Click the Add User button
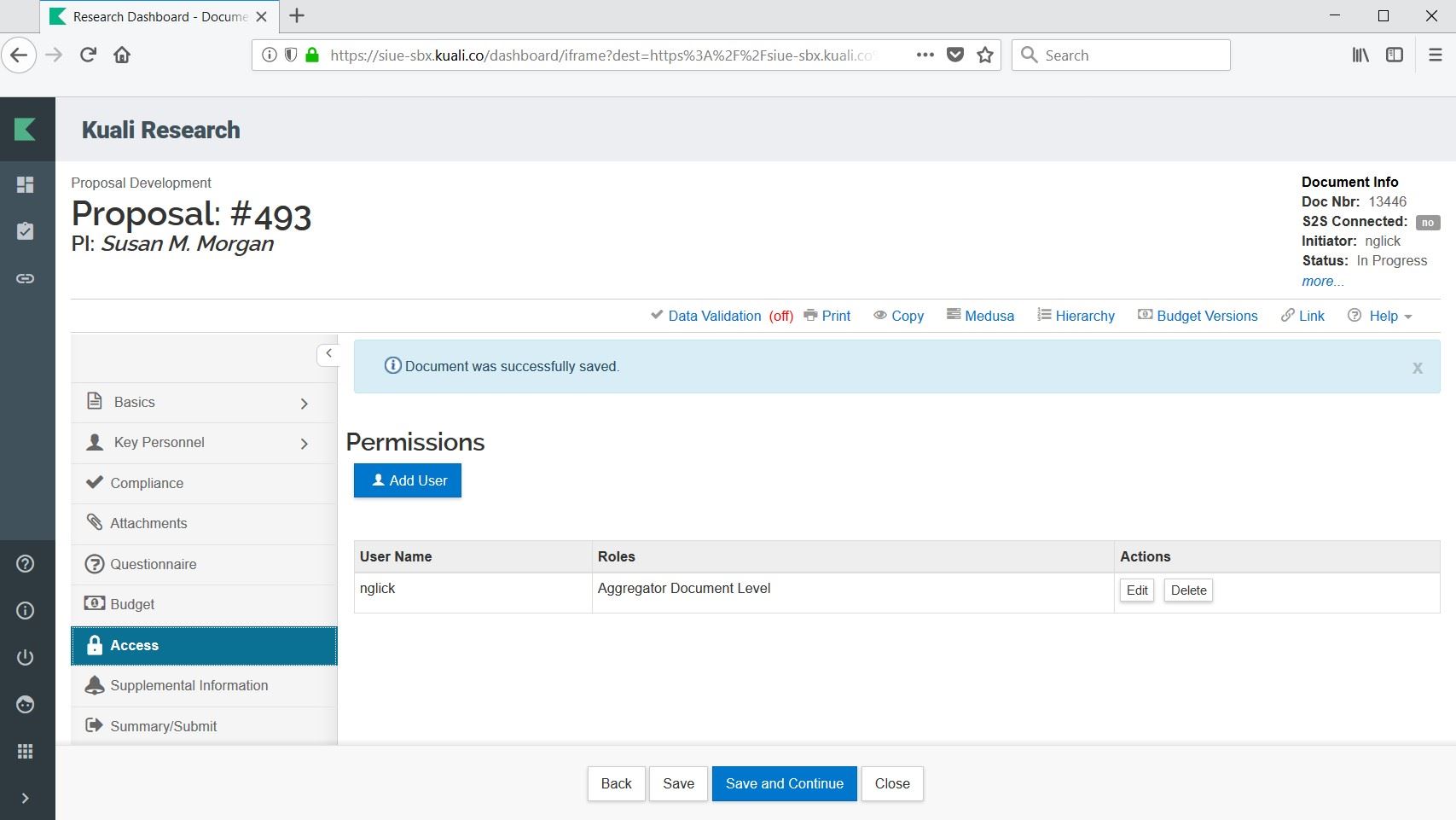 click(408, 480)
